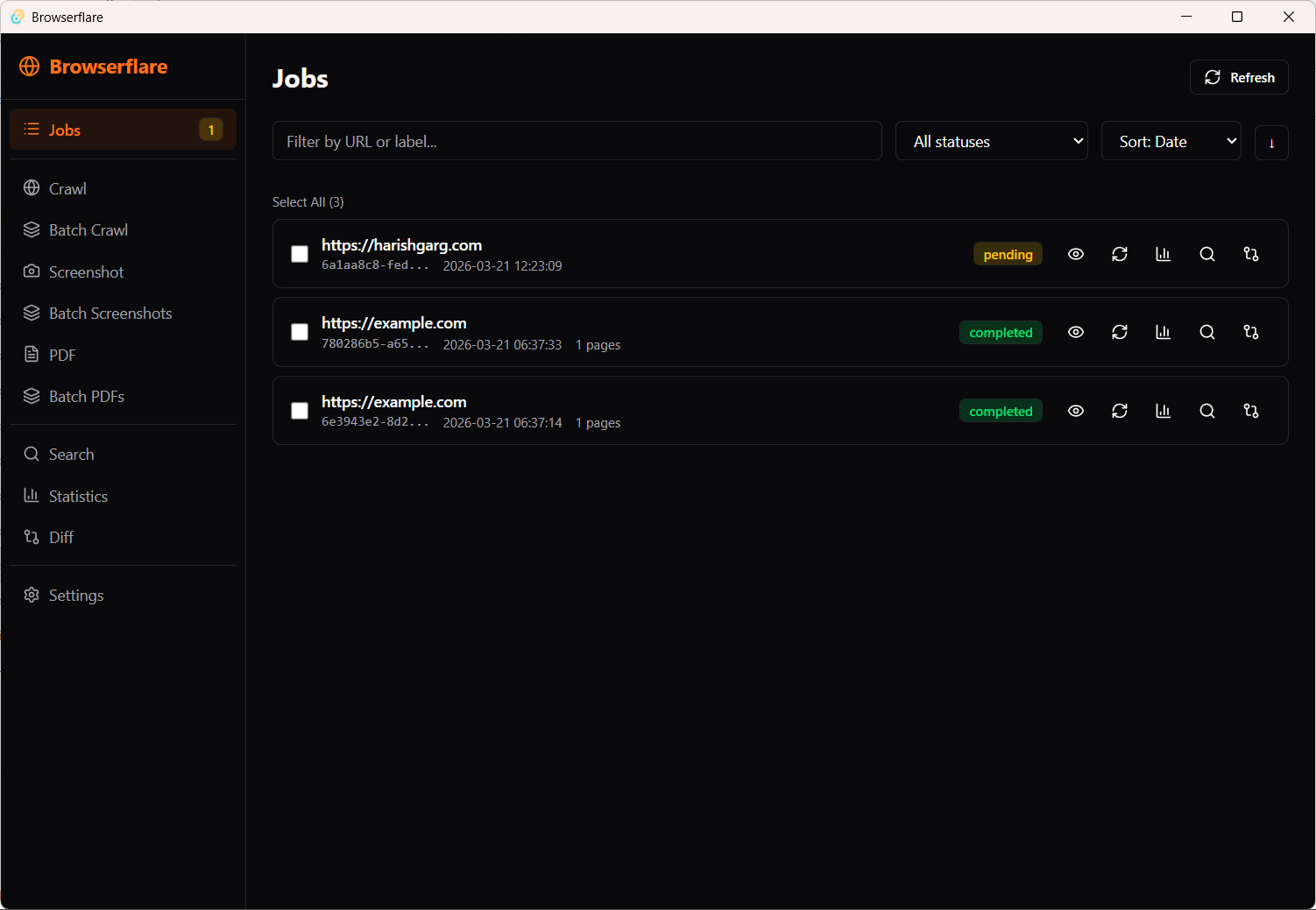Open the eye preview icon for harishgarg.com job
This screenshot has height=910, width=1316.
coord(1076,254)
